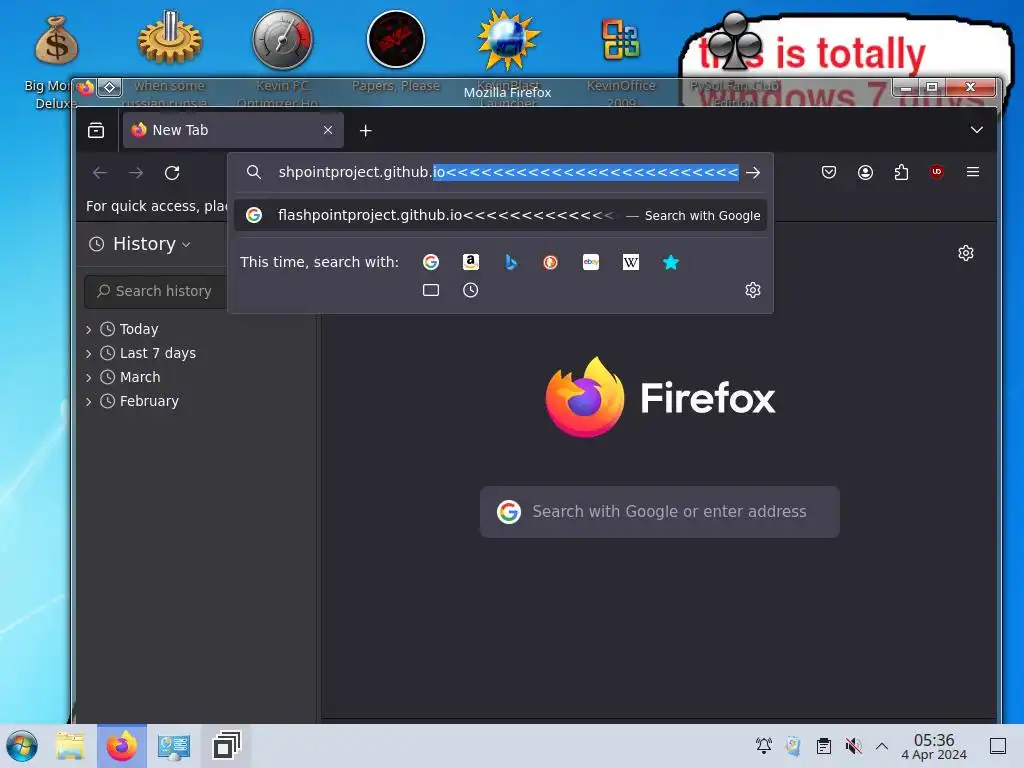This screenshot has width=1024, height=768.
Task: Expand the February history folder
Action: (x=89, y=402)
